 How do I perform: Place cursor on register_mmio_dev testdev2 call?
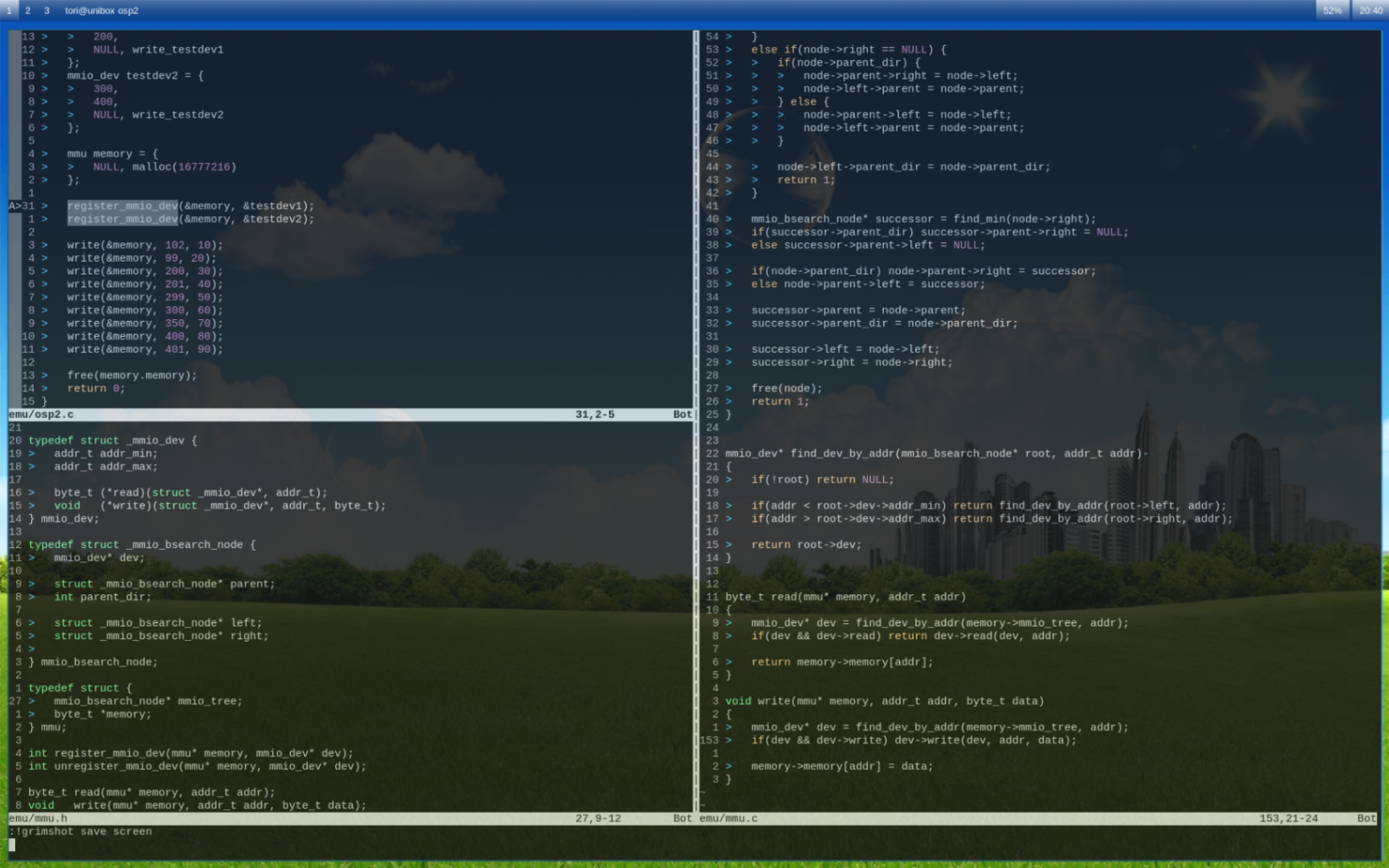coord(190,220)
